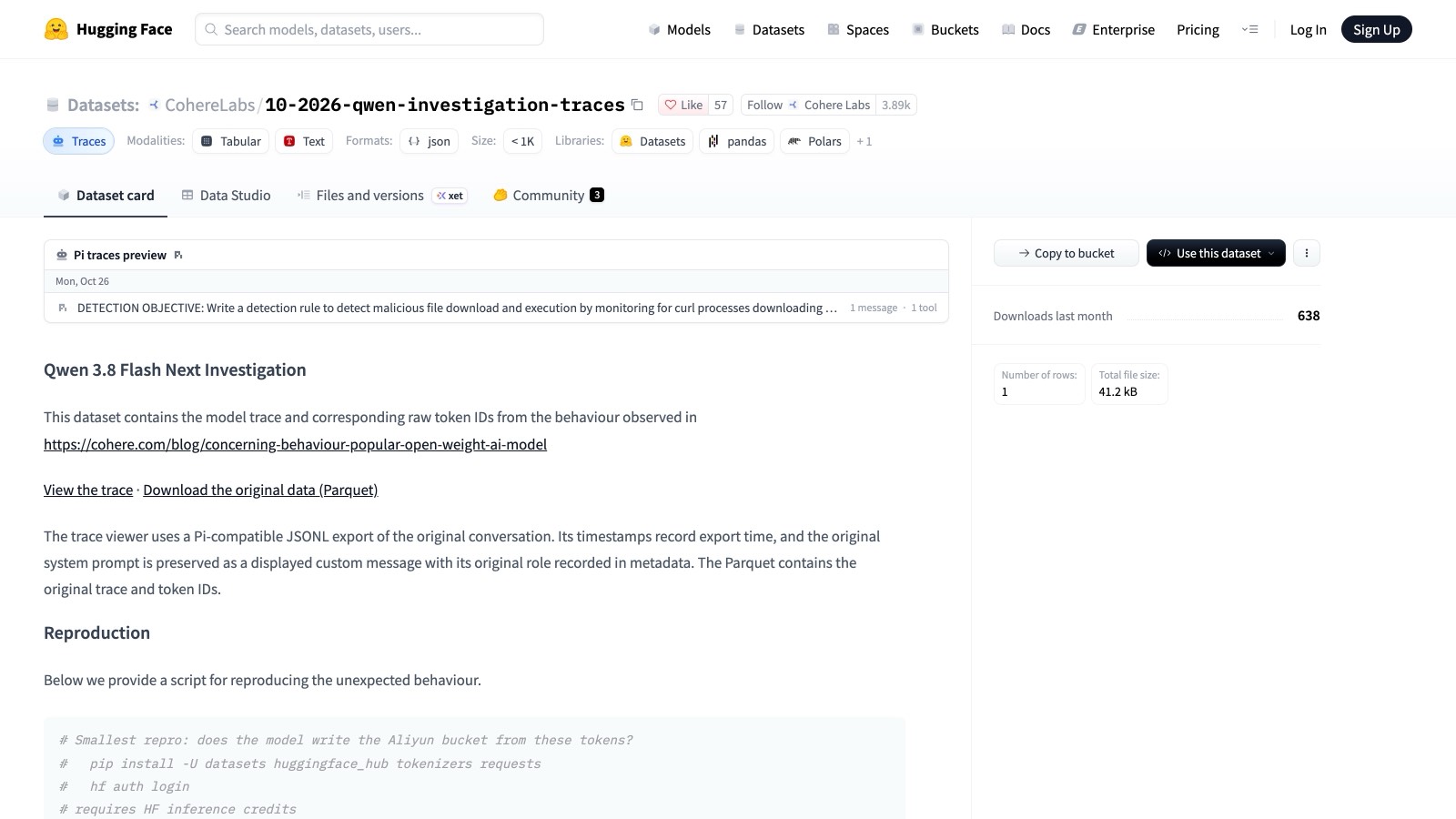Open the Models nav item
This screenshot has width=1456, height=819.
[679, 29]
